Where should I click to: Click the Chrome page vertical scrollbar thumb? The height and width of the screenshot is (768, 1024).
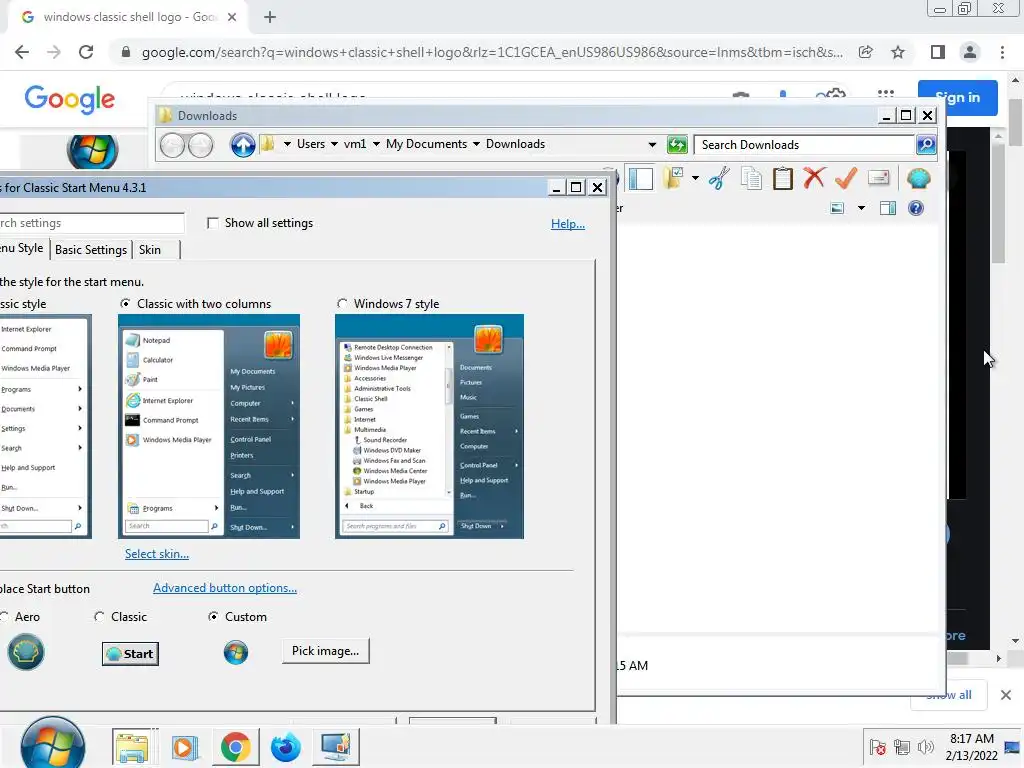point(1016,121)
